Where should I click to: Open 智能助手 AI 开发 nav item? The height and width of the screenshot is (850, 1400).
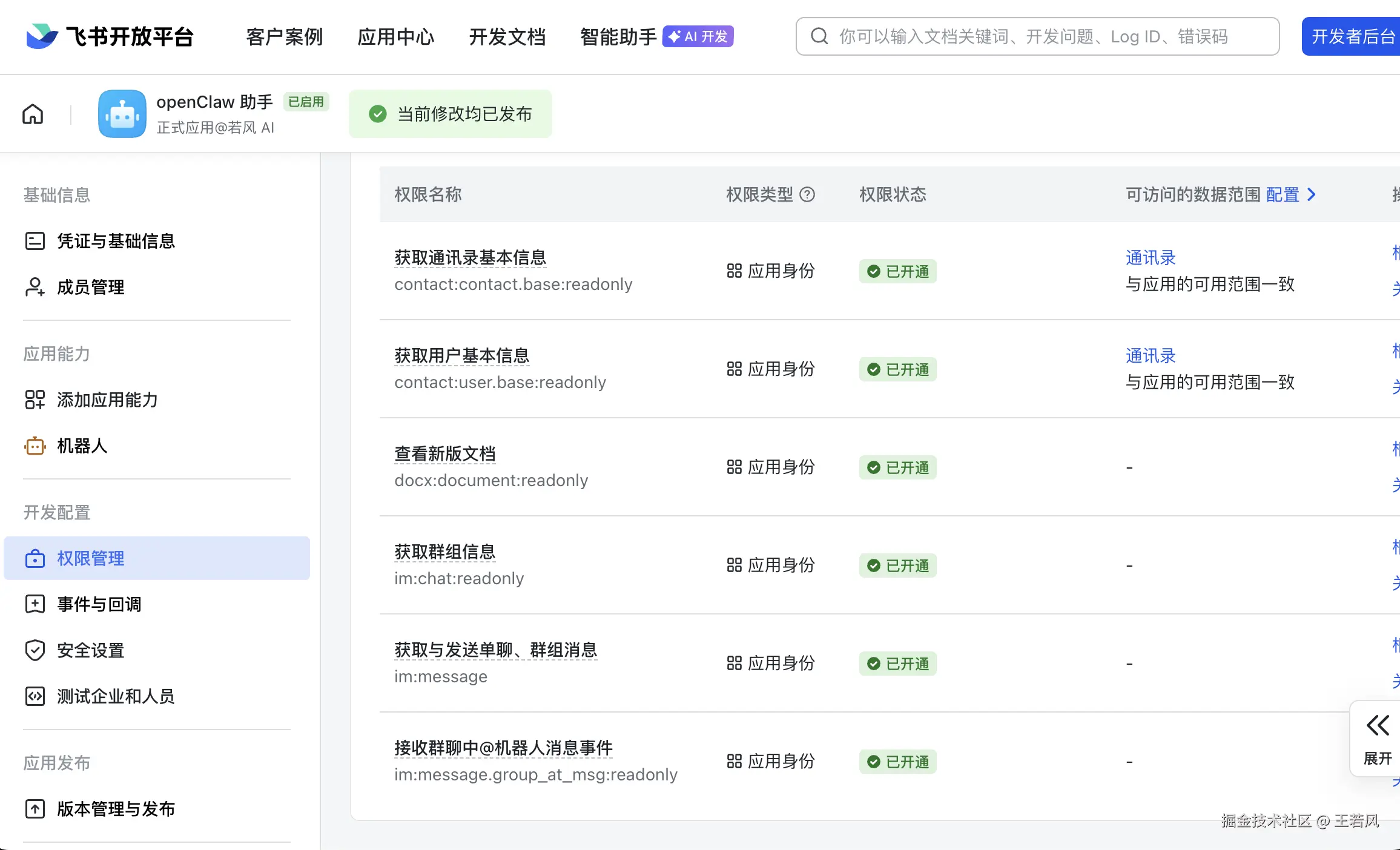656,36
